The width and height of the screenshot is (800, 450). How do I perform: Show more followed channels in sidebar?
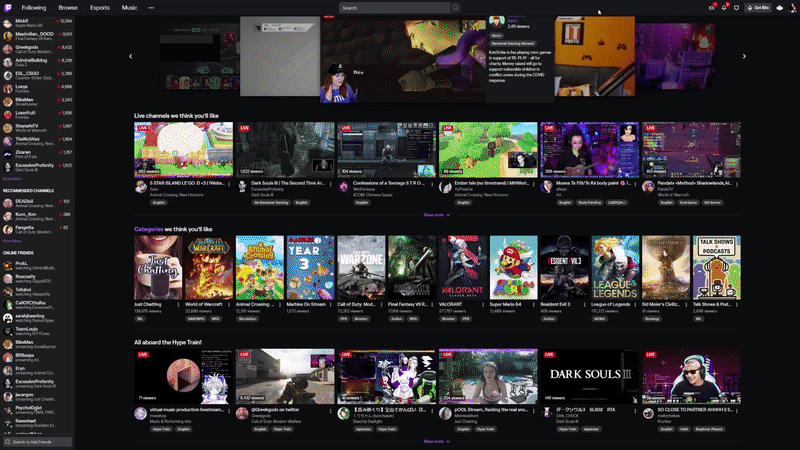(12, 179)
